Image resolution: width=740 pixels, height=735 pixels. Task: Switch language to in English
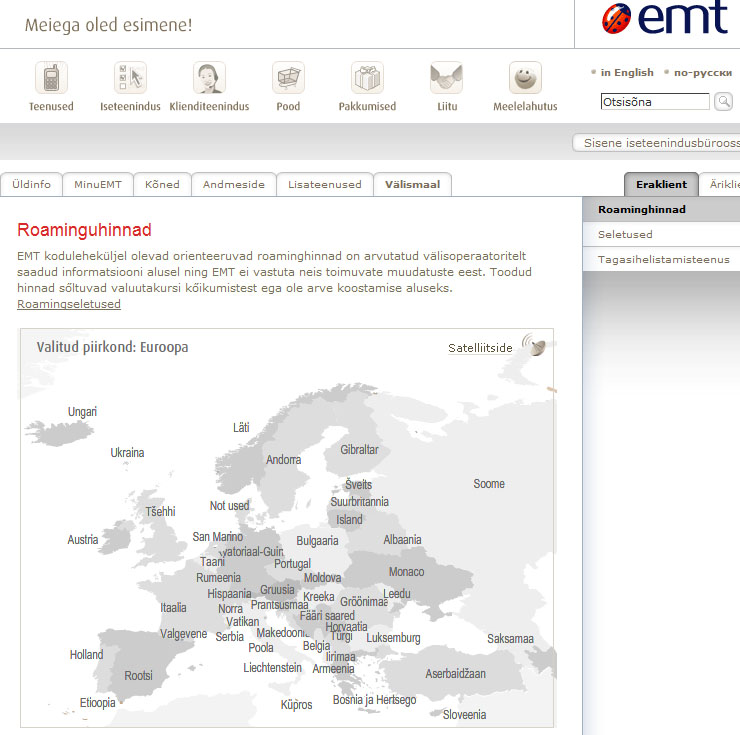pyautogui.click(x=627, y=73)
